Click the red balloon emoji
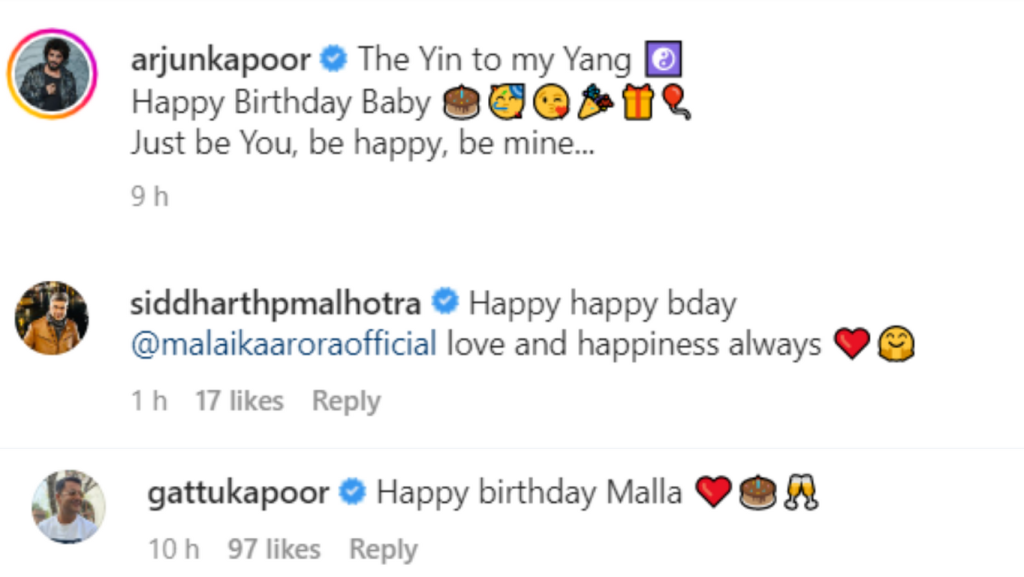Image resolution: width=1024 pixels, height=577 pixels. (x=676, y=102)
